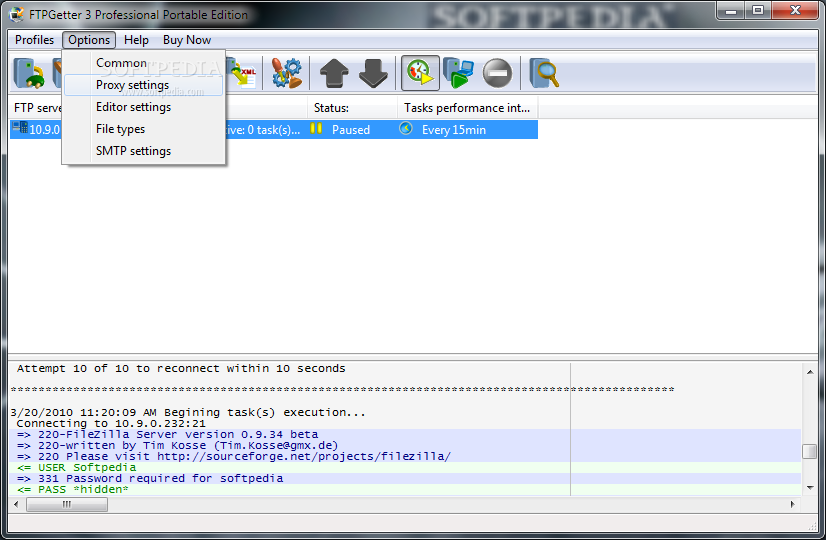826x540 pixels.
Task: Click the server icon in 10.9.0 row
Action: click(x=20, y=128)
